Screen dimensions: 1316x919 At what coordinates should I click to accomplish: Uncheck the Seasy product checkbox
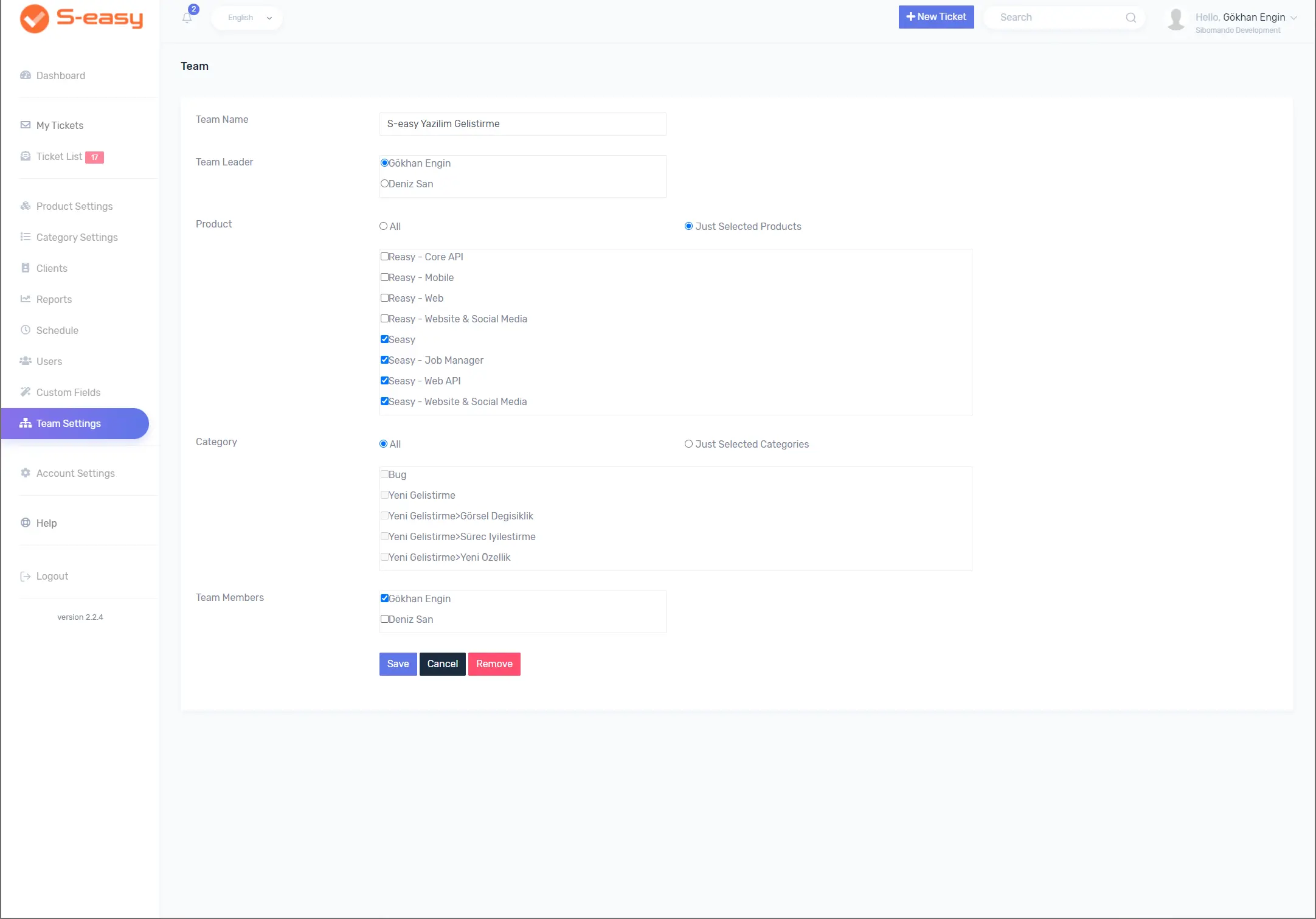point(384,339)
